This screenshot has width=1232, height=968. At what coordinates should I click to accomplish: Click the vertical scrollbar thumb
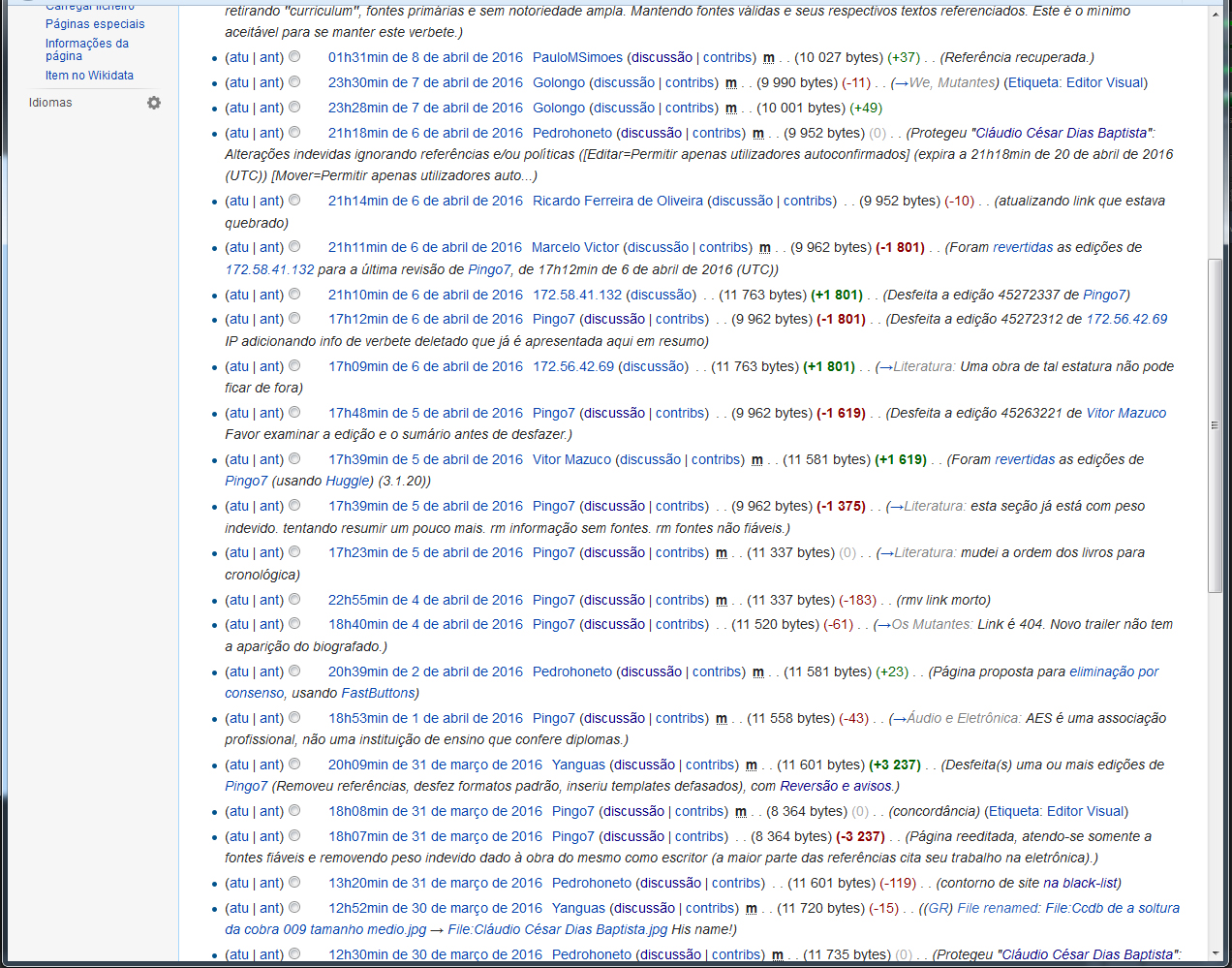pyautogui.click(x=1216, y=424)
